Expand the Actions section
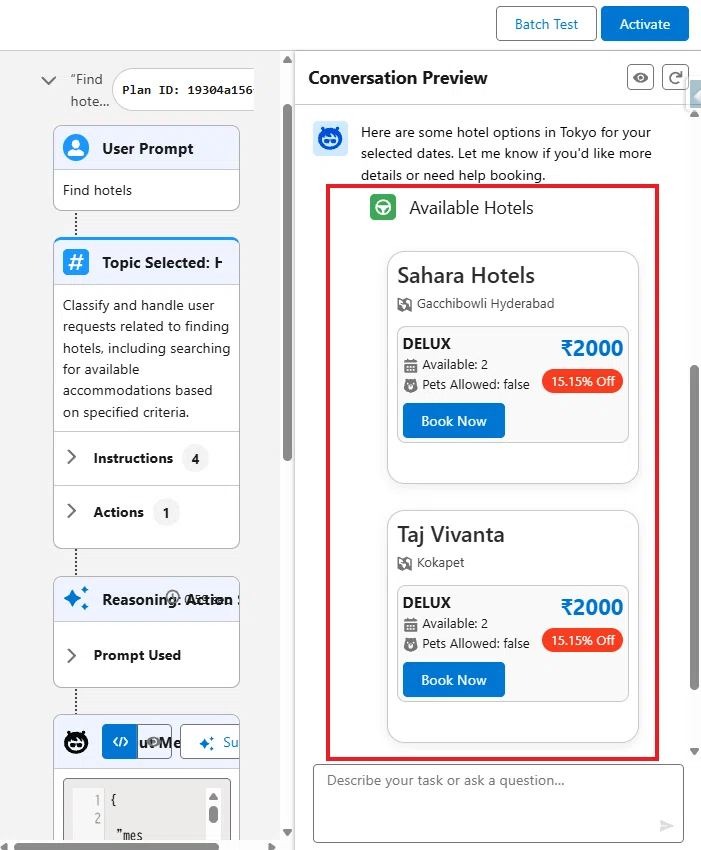The width and height of the screenshot is (701, 850). [x=71, y=511]
